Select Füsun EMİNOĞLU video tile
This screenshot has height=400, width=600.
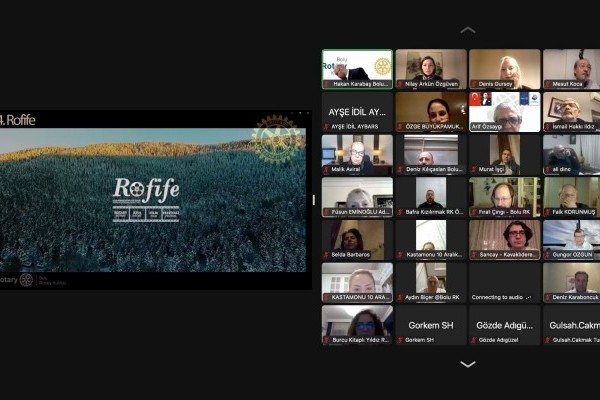tap(357, 197)
